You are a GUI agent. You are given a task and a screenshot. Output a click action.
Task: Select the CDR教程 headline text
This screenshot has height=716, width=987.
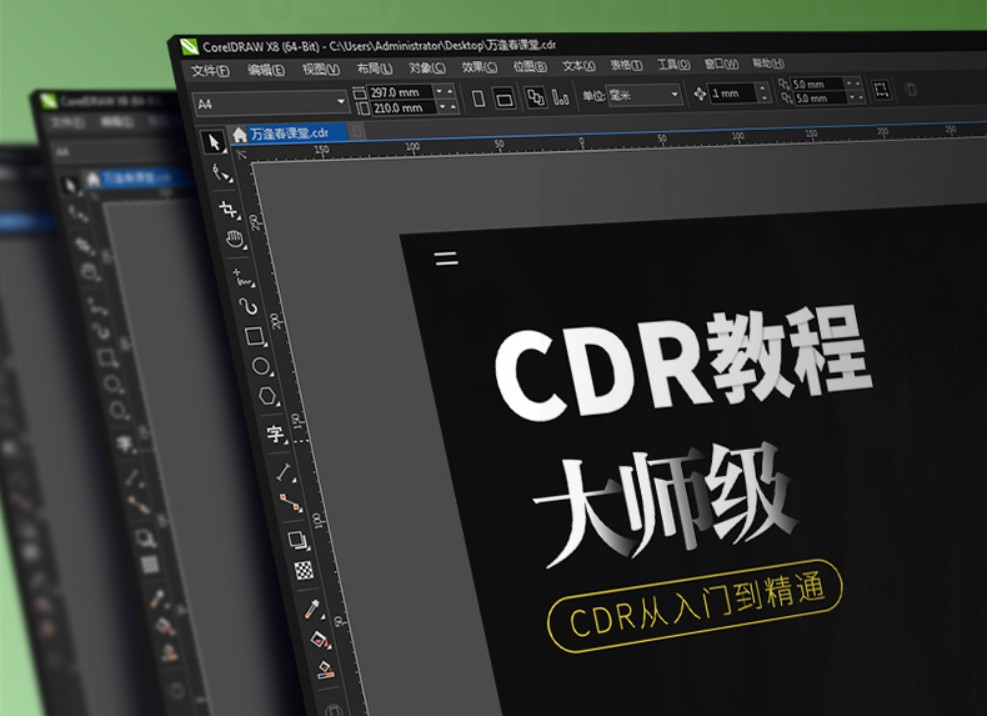coord(684,364)
